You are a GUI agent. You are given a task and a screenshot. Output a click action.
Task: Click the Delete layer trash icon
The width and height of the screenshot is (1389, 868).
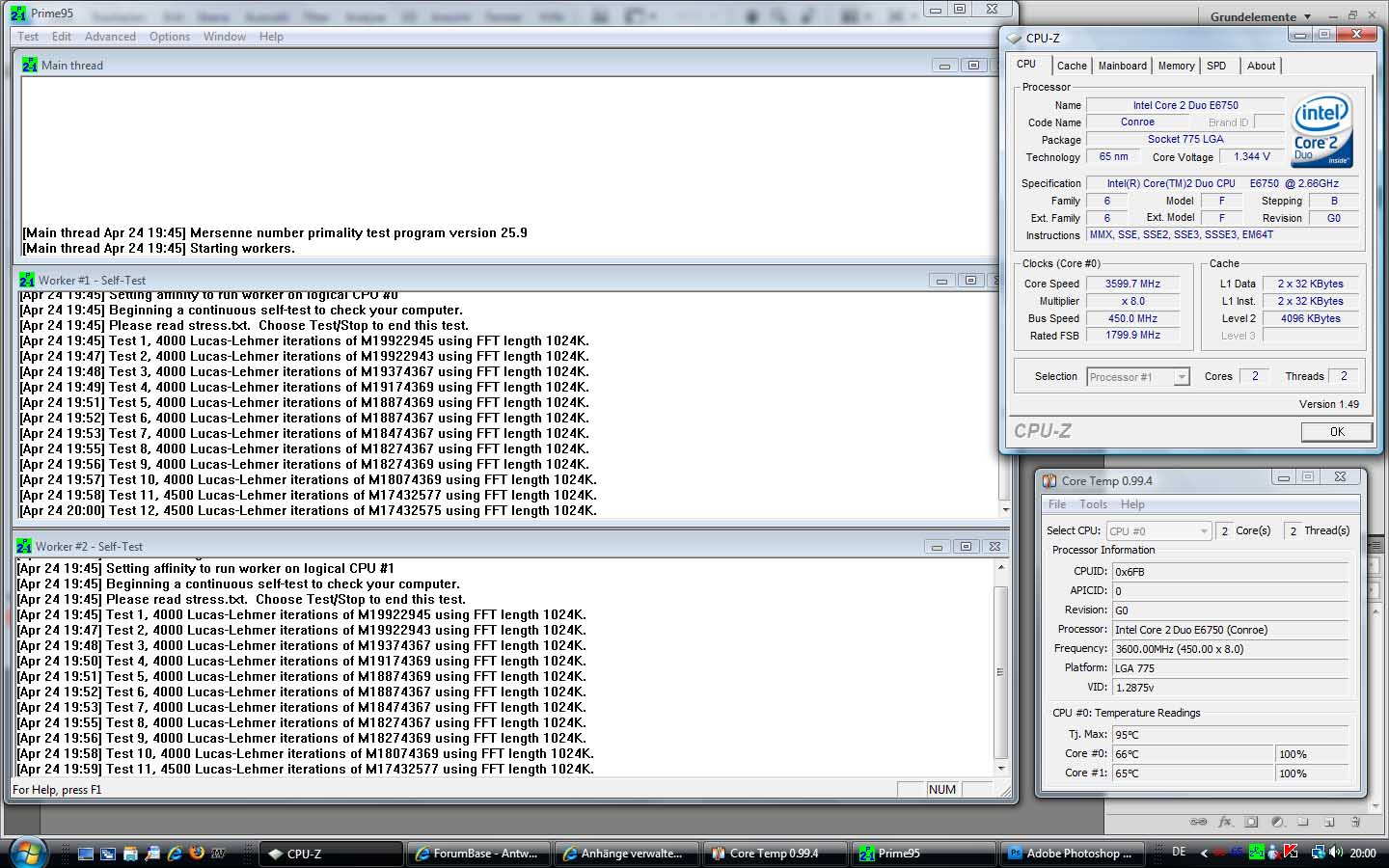click(1355, 823)
